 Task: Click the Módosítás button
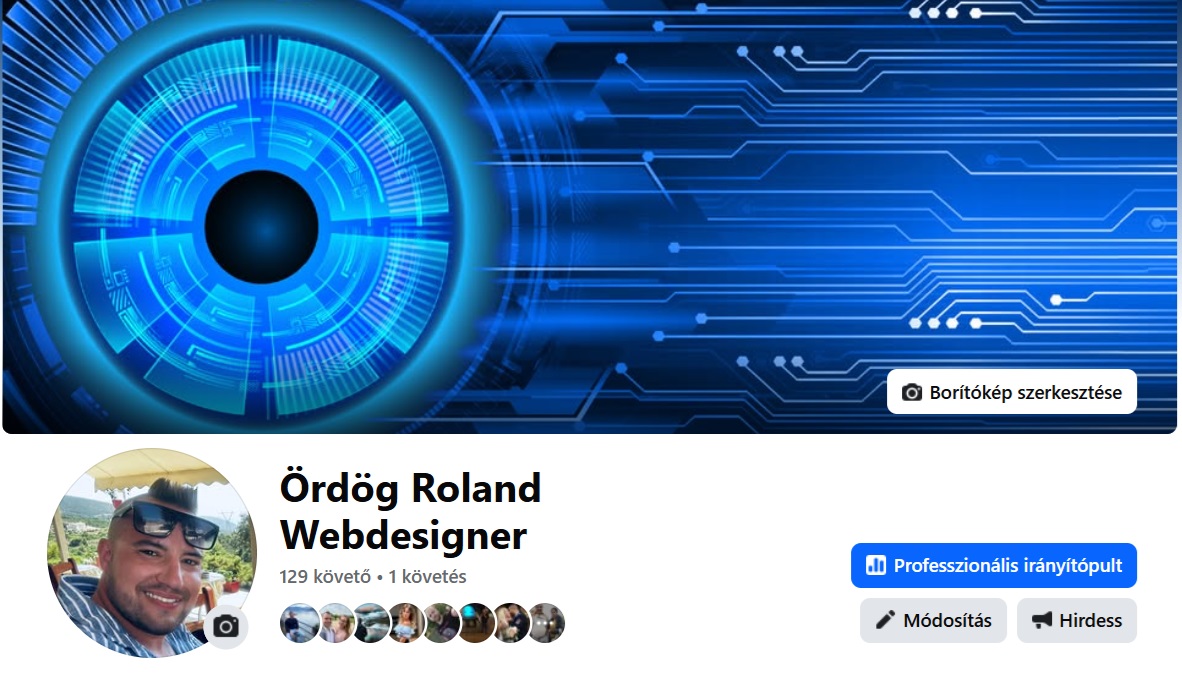(x=933, y=620)
